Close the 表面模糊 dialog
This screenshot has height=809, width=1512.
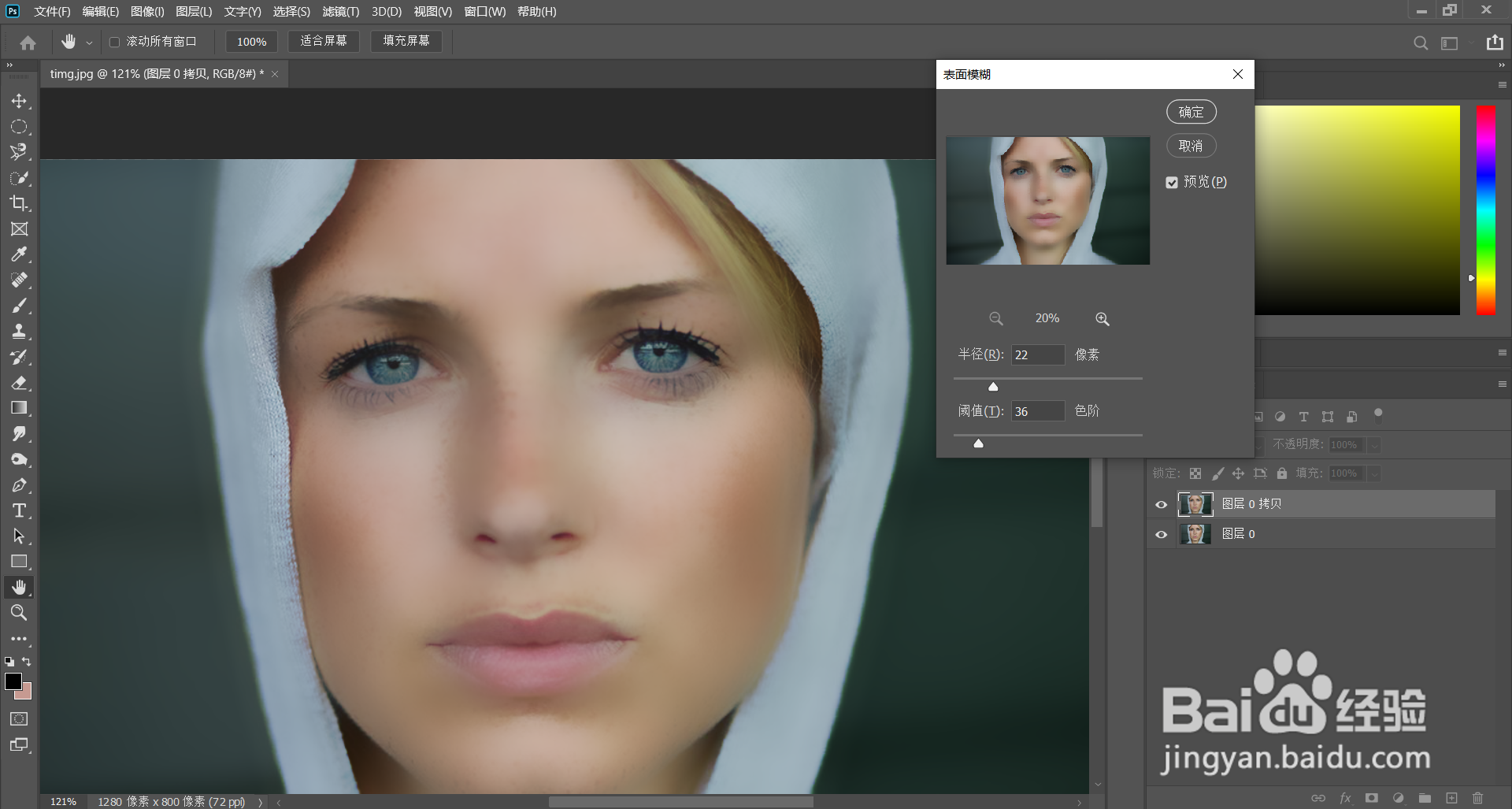point(1238,74)
